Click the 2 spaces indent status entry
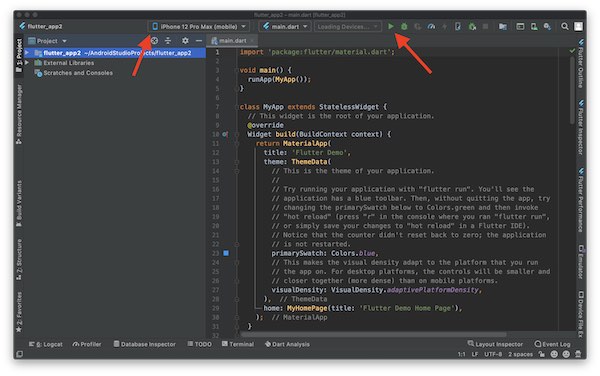This screenshot has height=376, width=600. pos(520,354)
